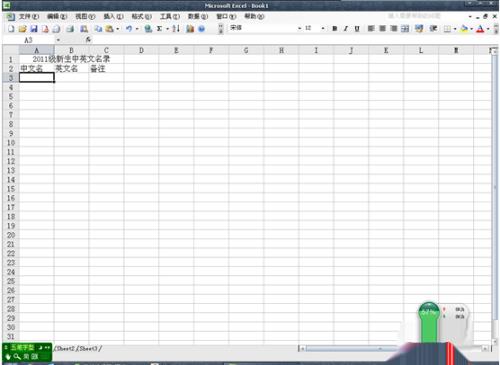Open the font name dropdown
Screen dimensions: 500x365
[299, 29]
